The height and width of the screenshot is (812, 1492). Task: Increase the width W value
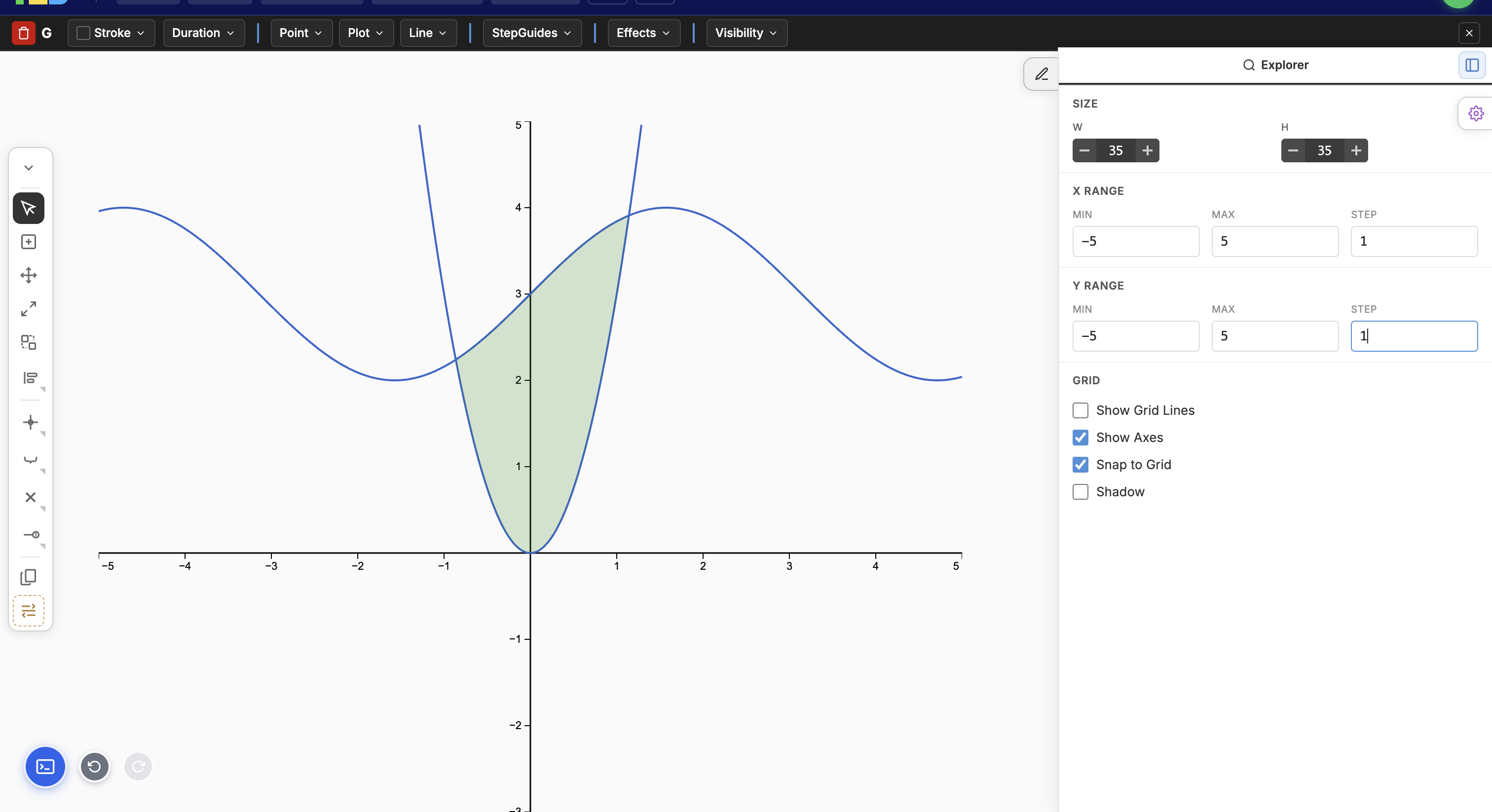pyautogui.click(x=1148, y=150)
